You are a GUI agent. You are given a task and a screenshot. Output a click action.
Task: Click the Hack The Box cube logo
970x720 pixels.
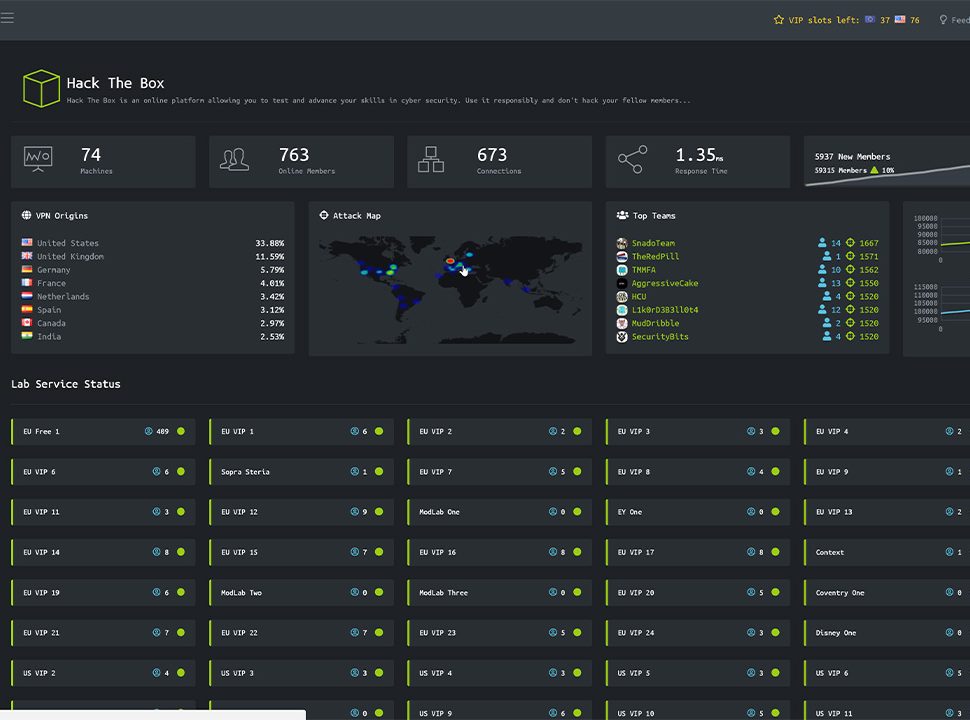[41, 88]
